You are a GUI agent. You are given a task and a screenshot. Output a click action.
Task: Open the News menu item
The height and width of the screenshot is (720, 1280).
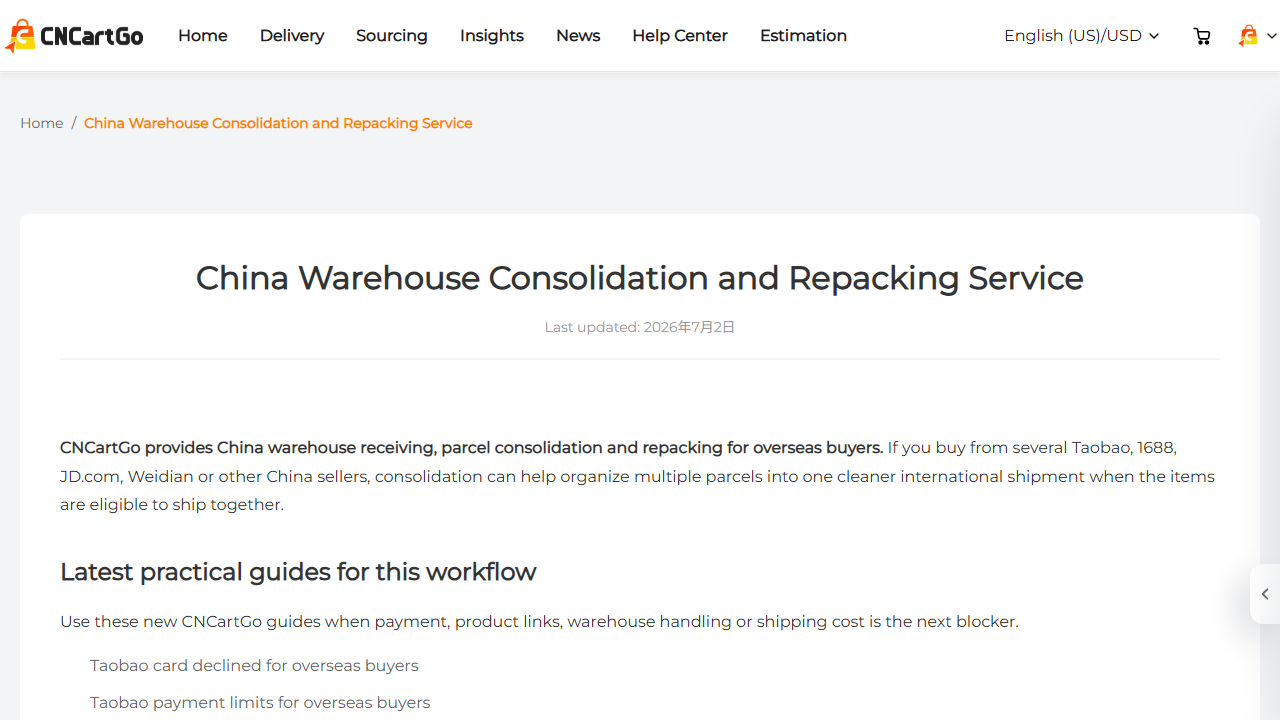(578, 36)
